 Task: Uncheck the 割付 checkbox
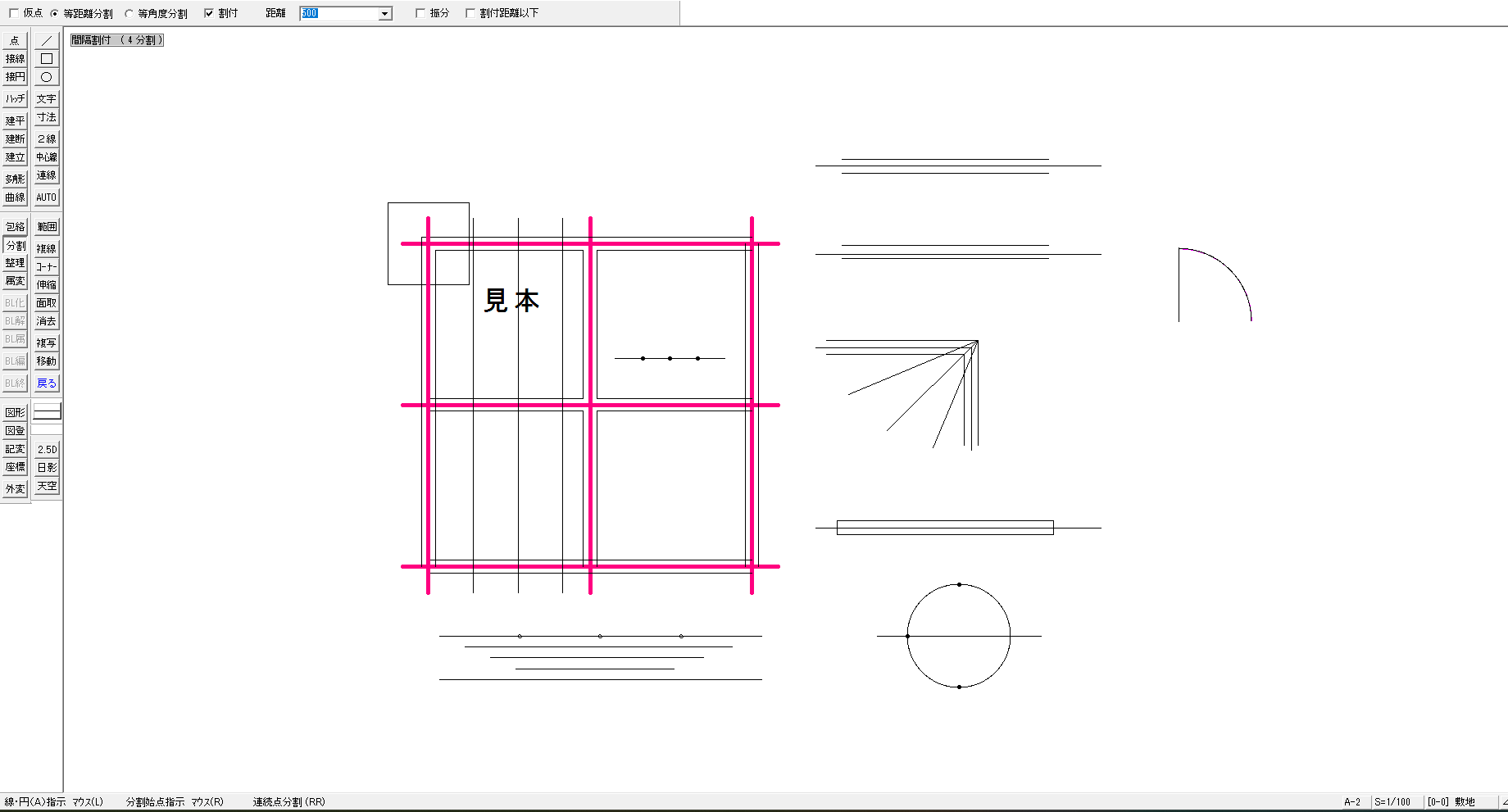(x=209, y=13)
